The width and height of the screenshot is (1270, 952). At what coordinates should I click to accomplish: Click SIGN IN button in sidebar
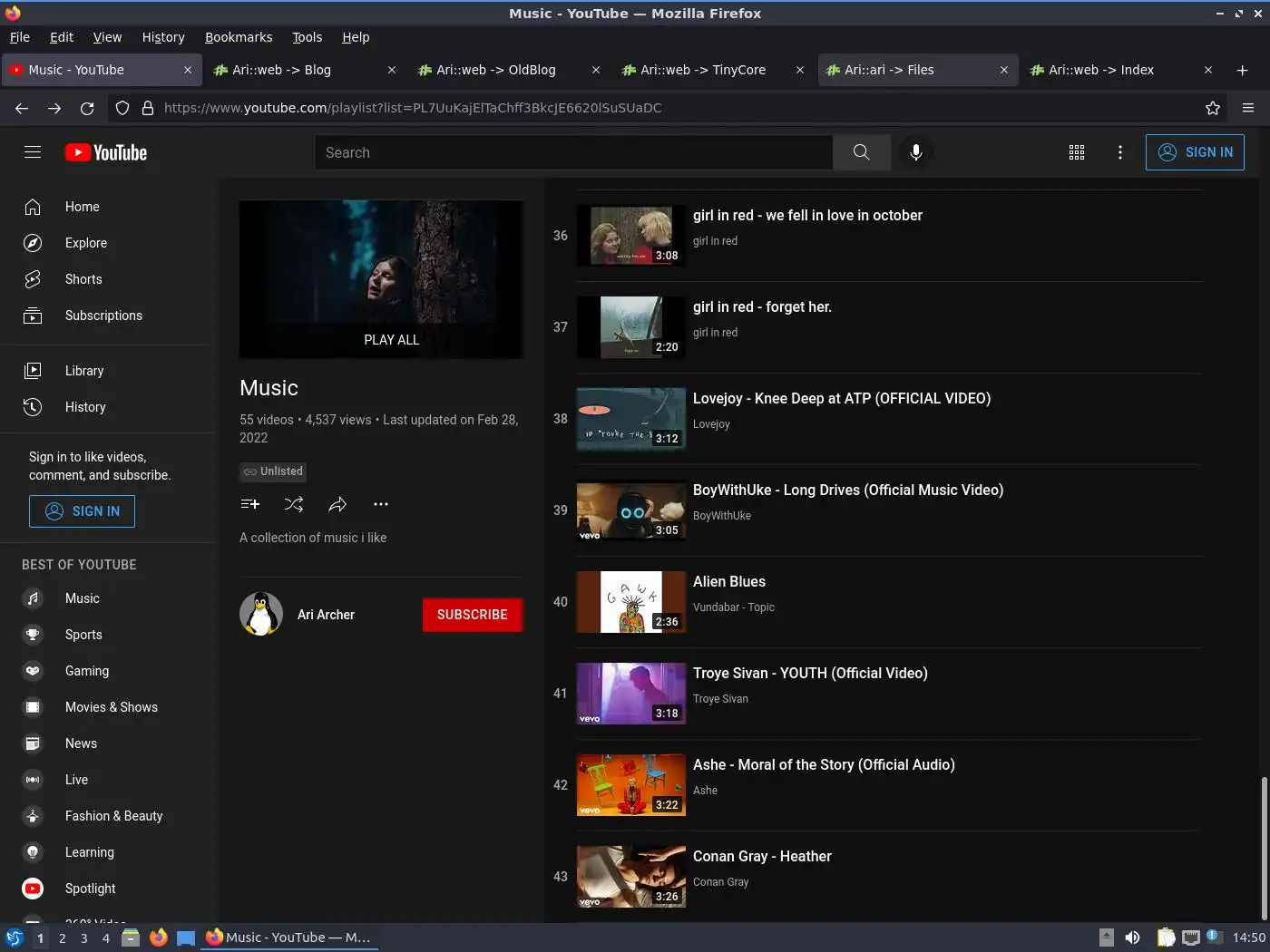point(82,511)
